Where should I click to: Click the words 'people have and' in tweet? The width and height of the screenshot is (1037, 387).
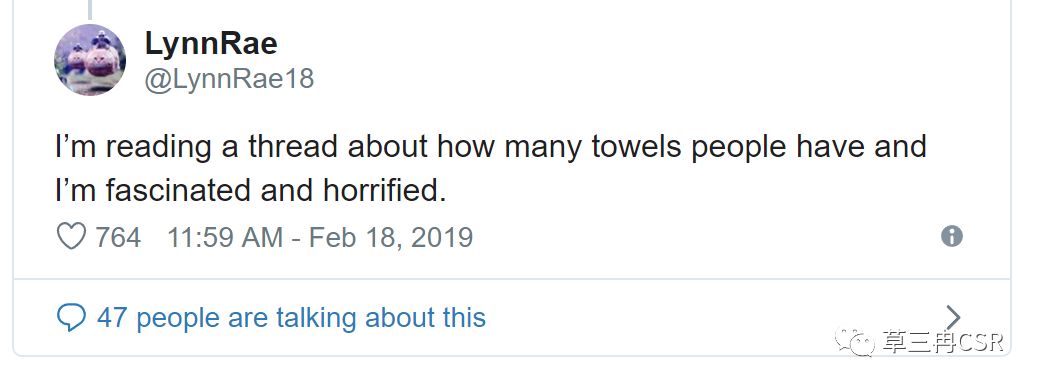pos(809,148)
